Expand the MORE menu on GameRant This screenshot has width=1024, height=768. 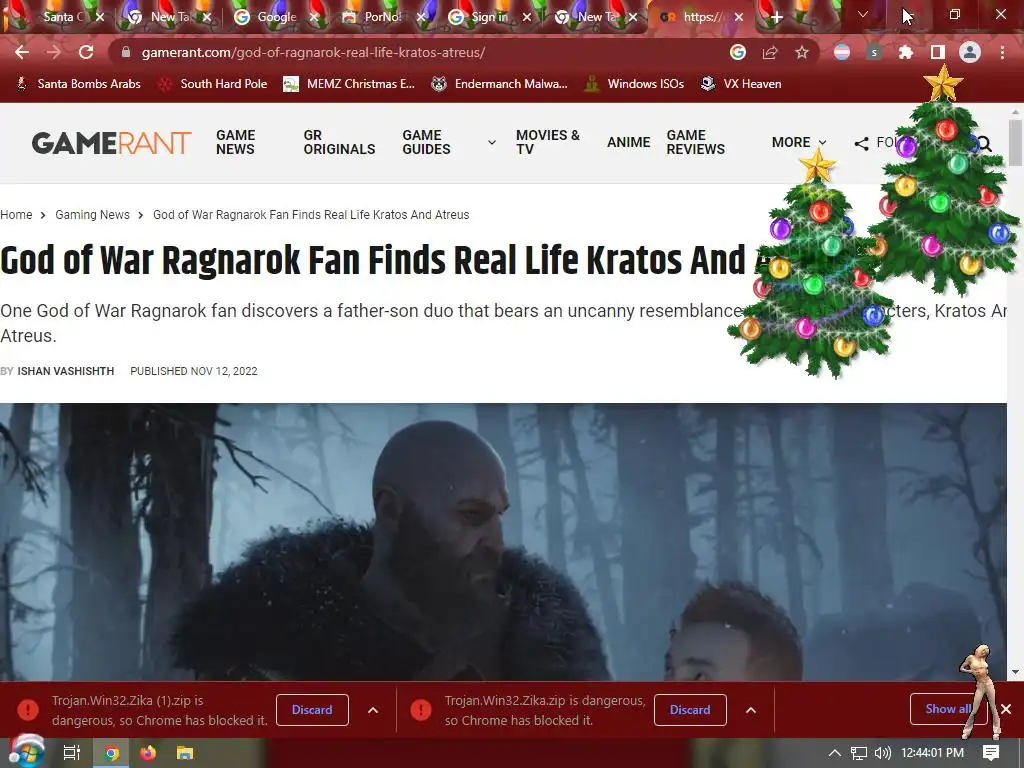point(799,142)
